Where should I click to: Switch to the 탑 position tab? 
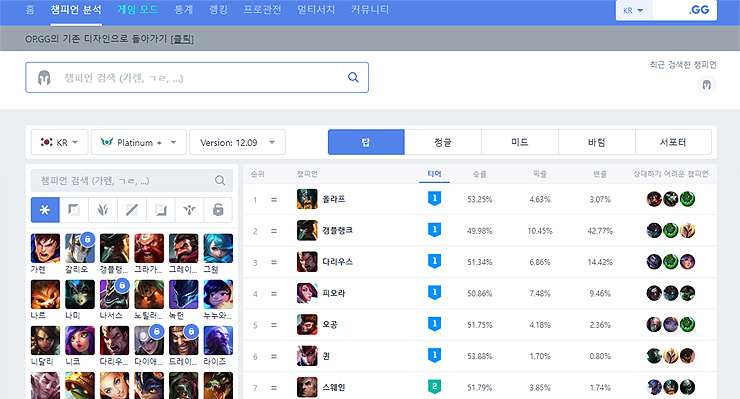366,142
